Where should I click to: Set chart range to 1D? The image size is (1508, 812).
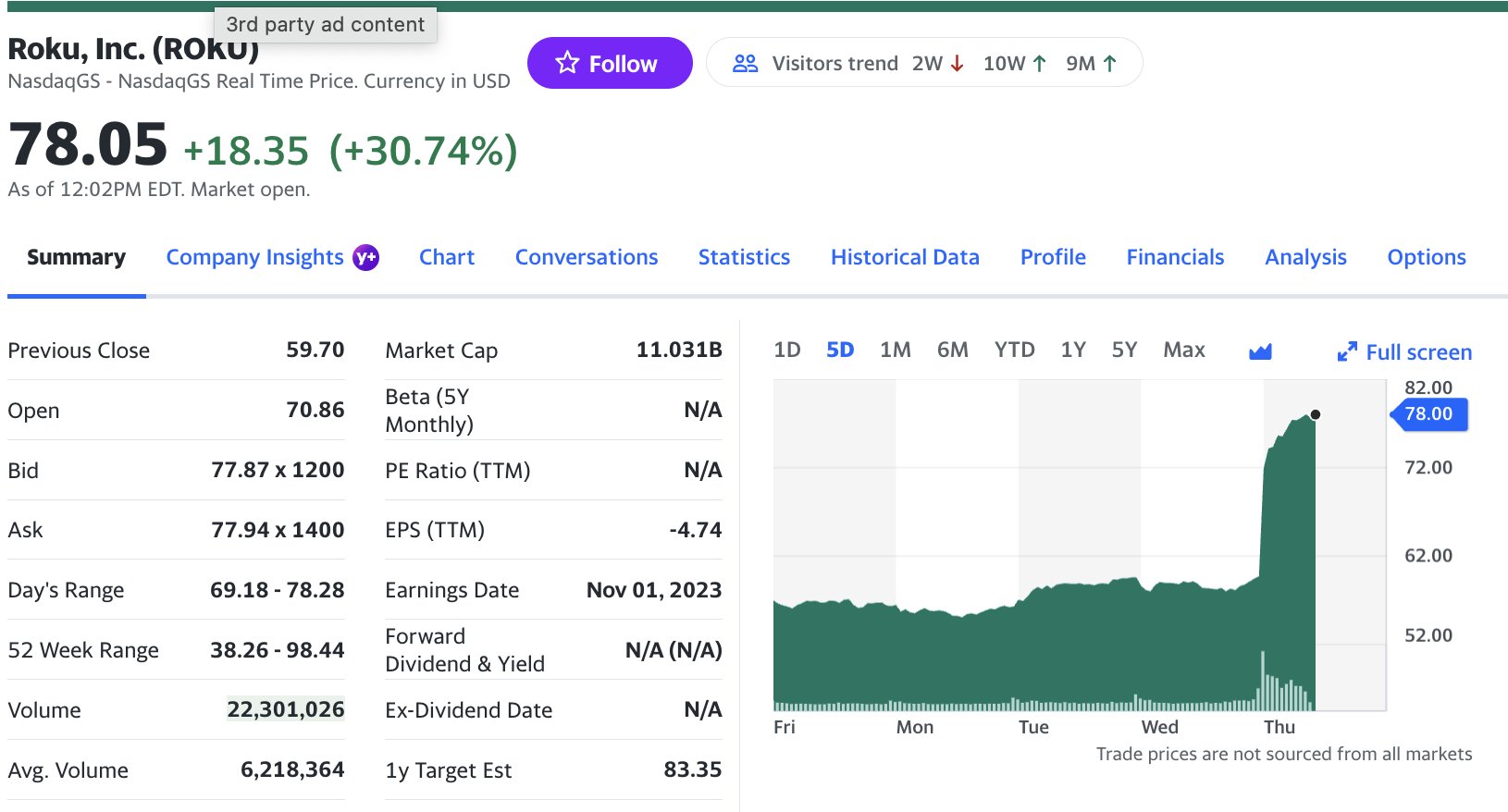click(x=787, y=350)
